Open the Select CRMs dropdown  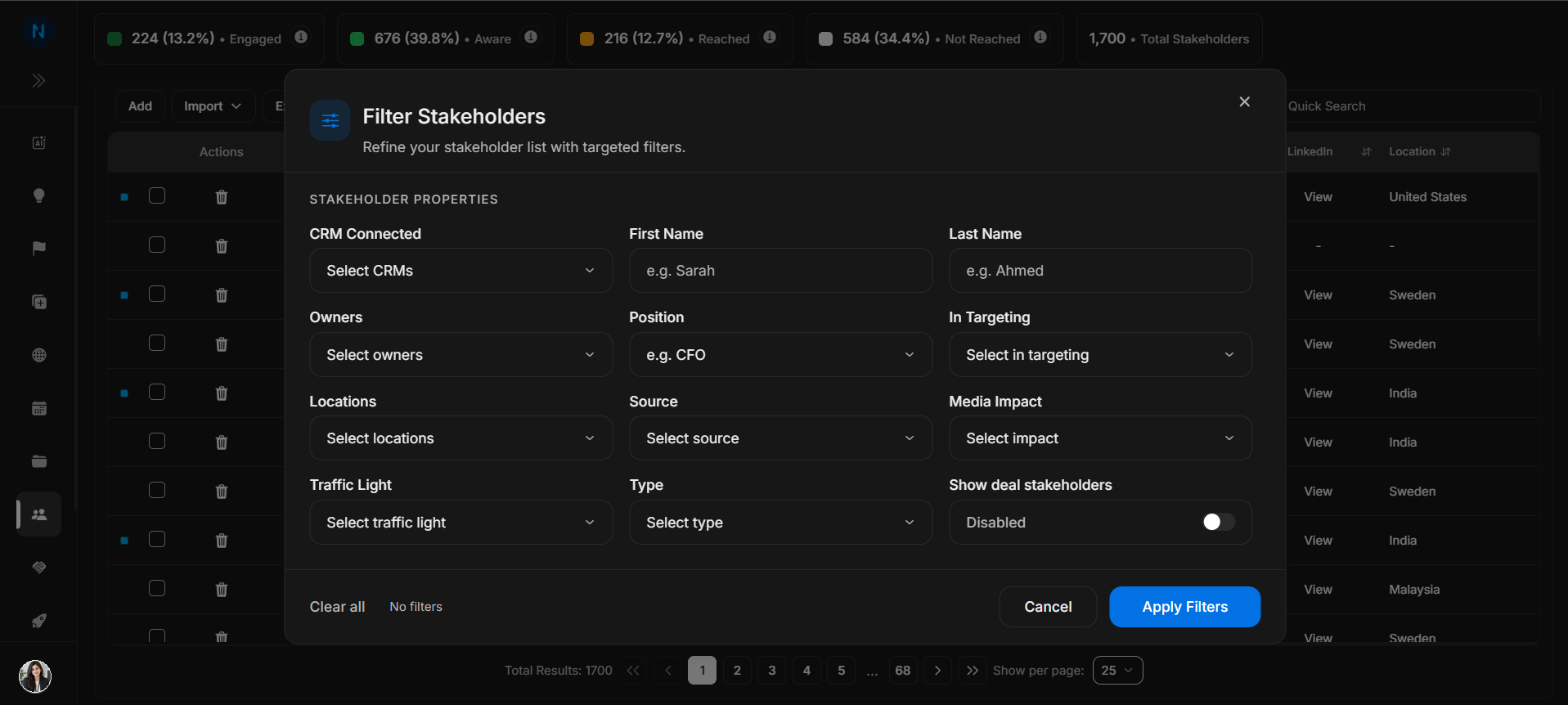click(x=461, y=271)
